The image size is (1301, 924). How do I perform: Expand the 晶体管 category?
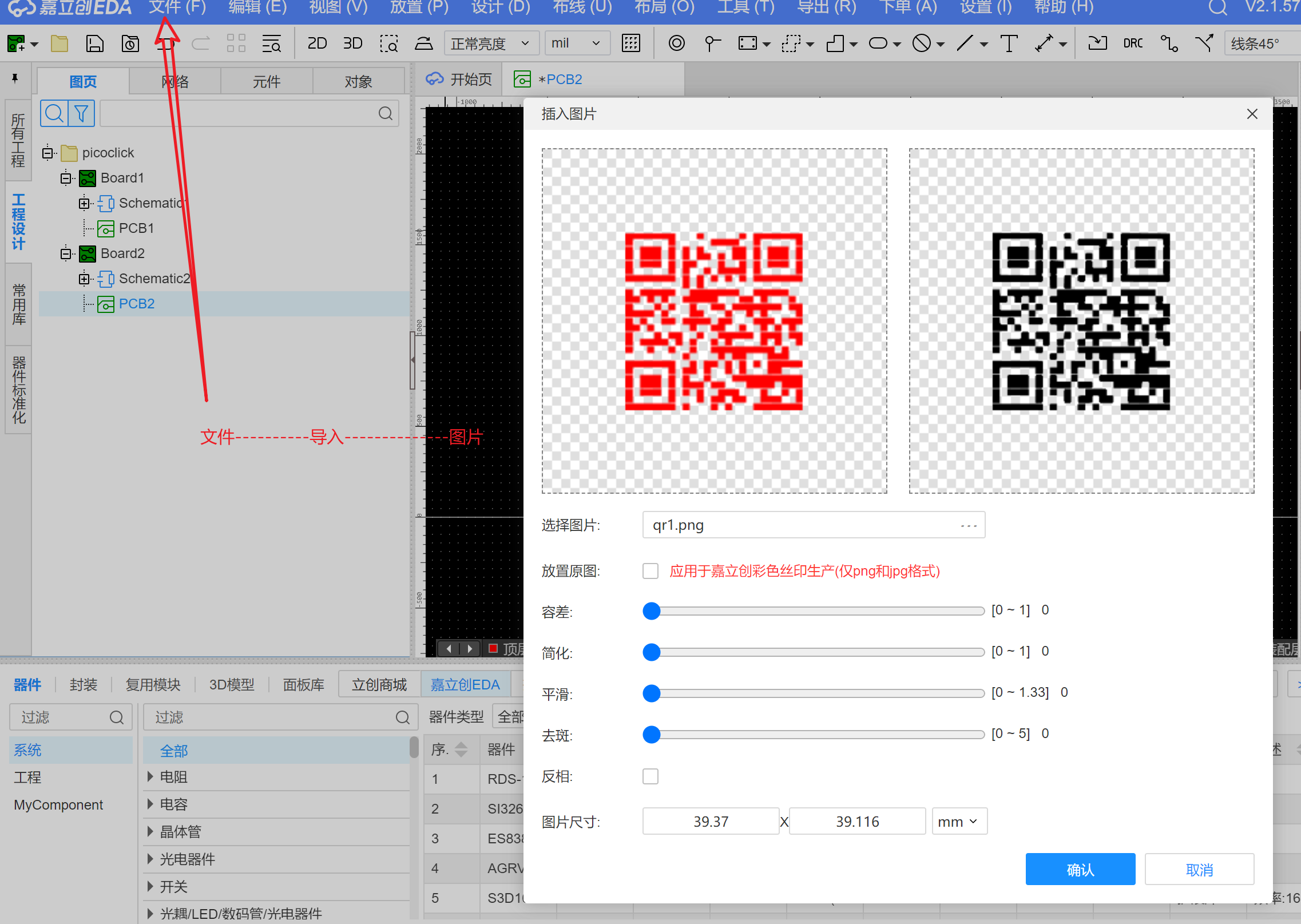tap(150, 831)
